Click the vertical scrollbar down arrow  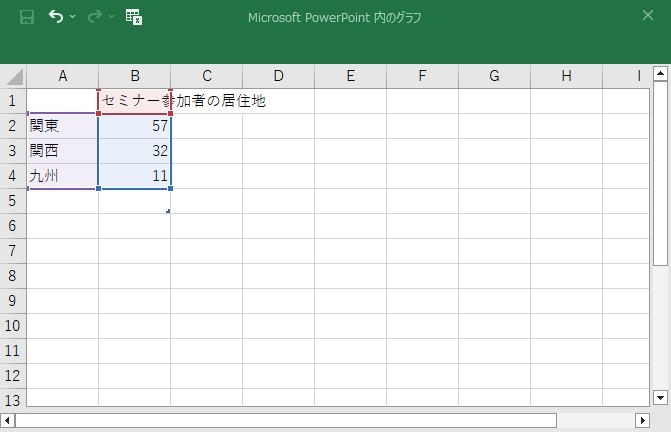[661, 398]
